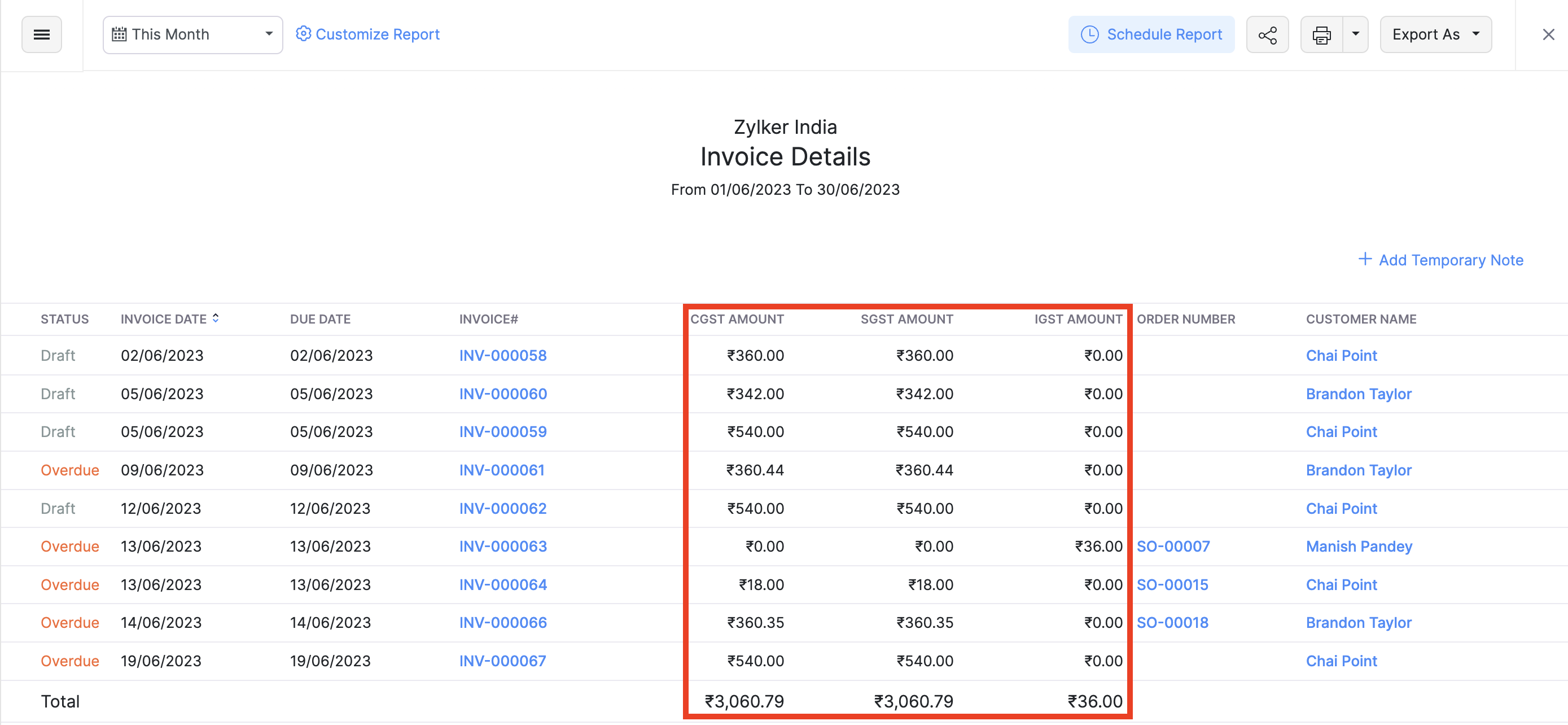Click the print report icon
This screenshot has height=725, width=1568.
[1321, 34]
